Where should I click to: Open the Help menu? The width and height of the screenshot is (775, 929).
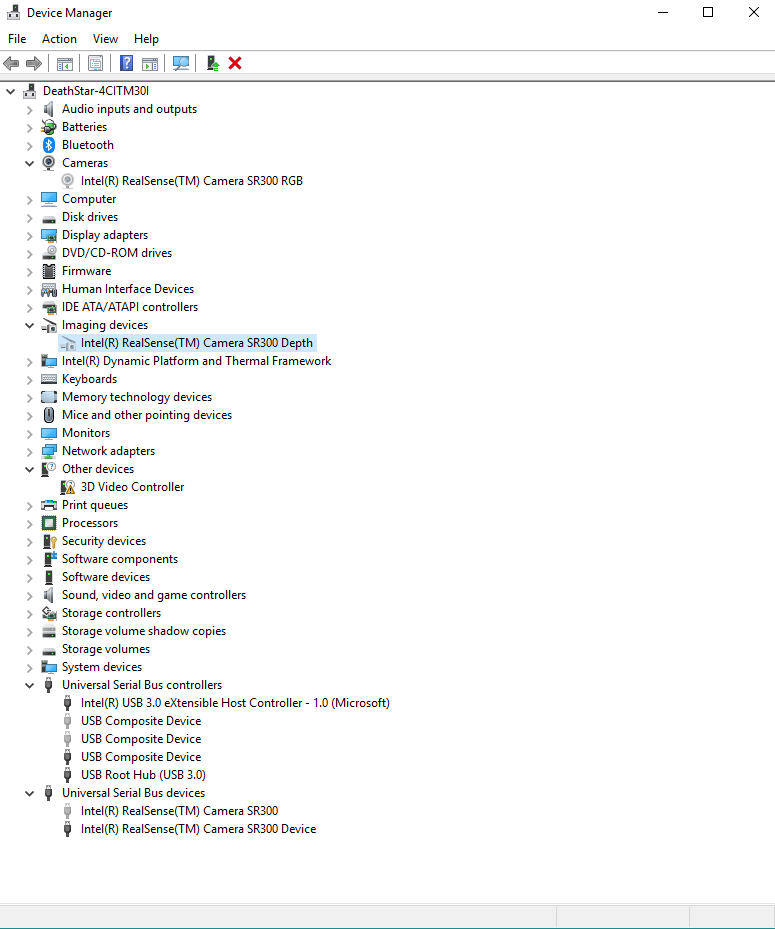(146, 39)
